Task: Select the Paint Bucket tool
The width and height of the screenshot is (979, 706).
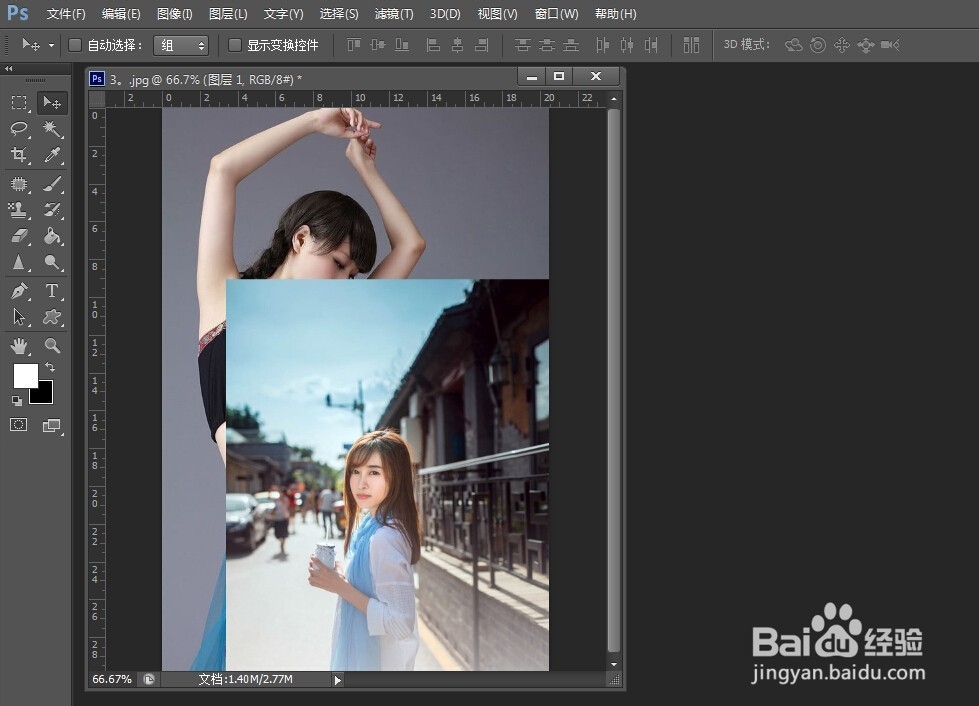Action: [52, 236]
